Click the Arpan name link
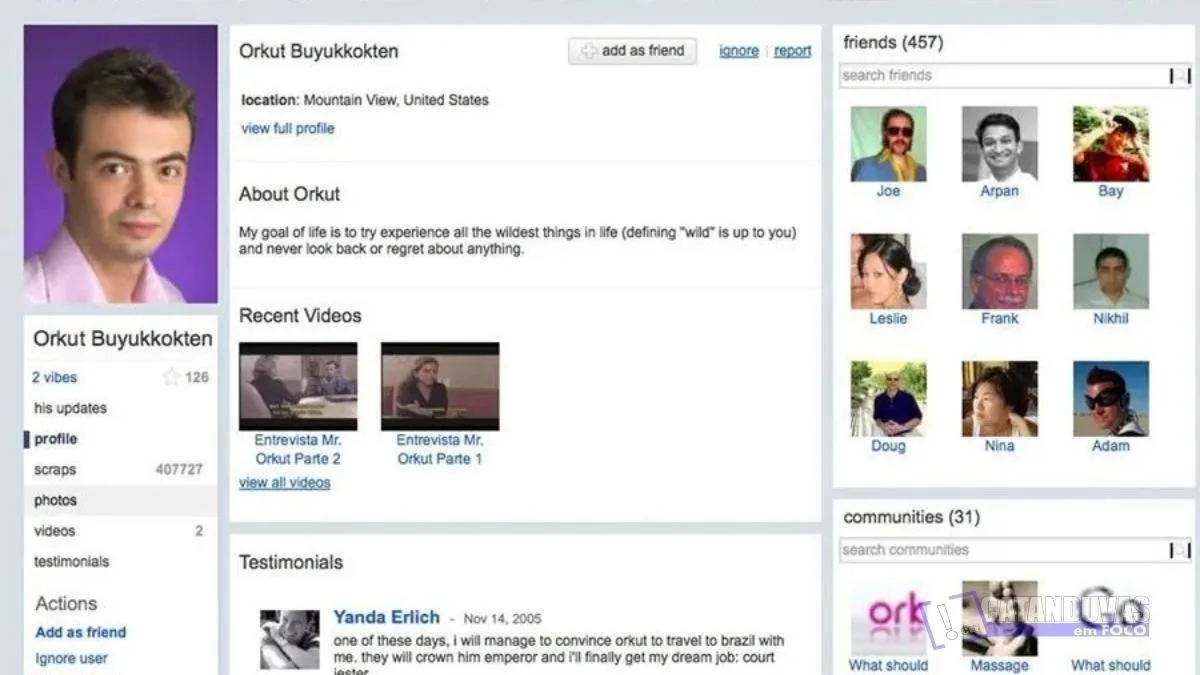 point(1000,191)
